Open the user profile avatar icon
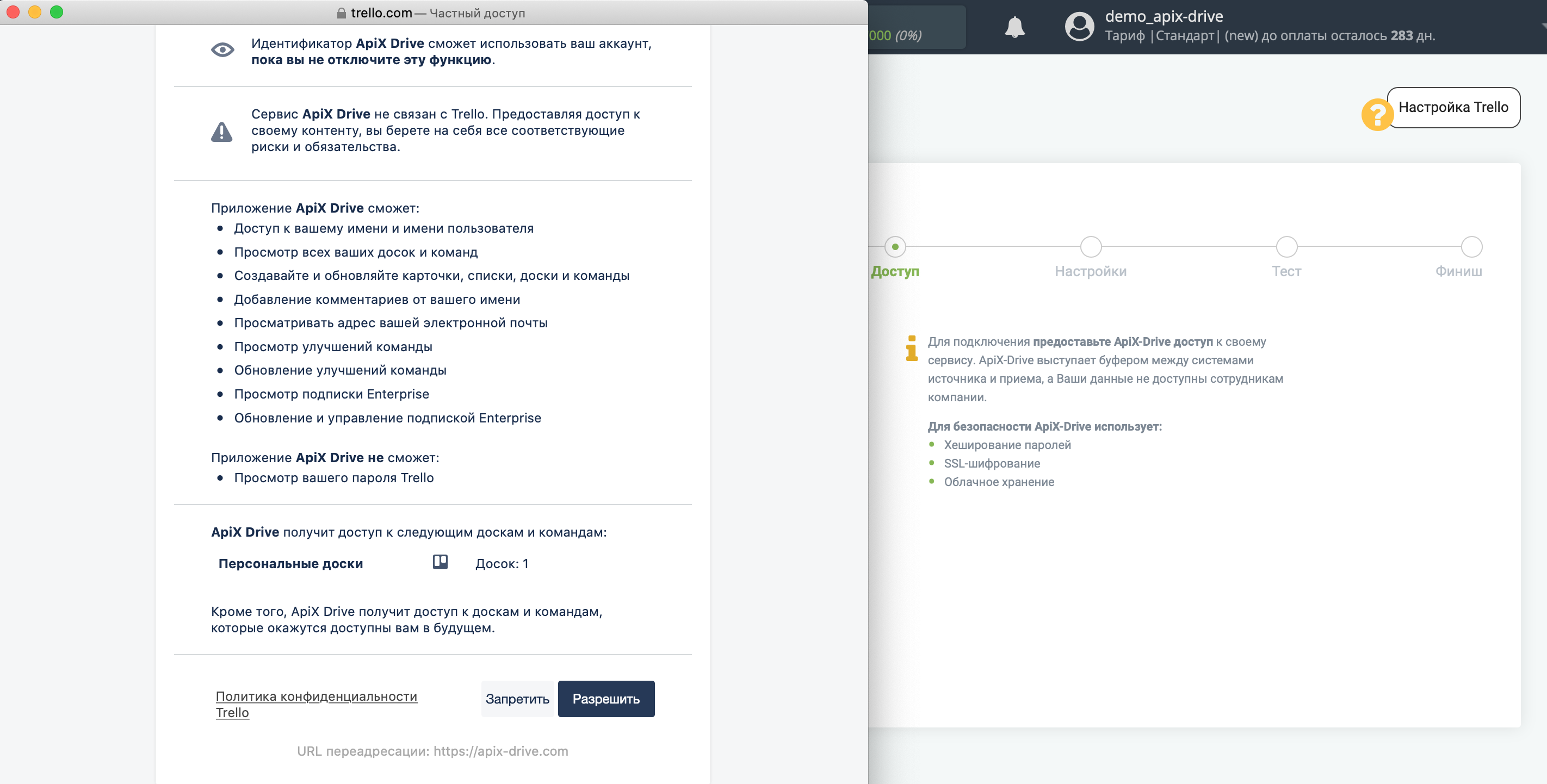 (1079, 27)
